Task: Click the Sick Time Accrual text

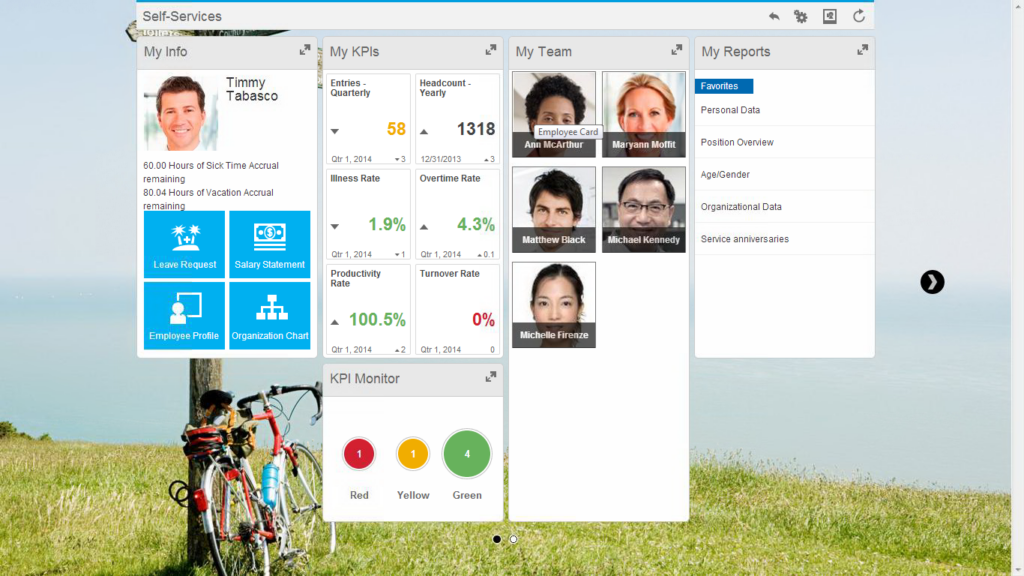Action: point(211,172)
